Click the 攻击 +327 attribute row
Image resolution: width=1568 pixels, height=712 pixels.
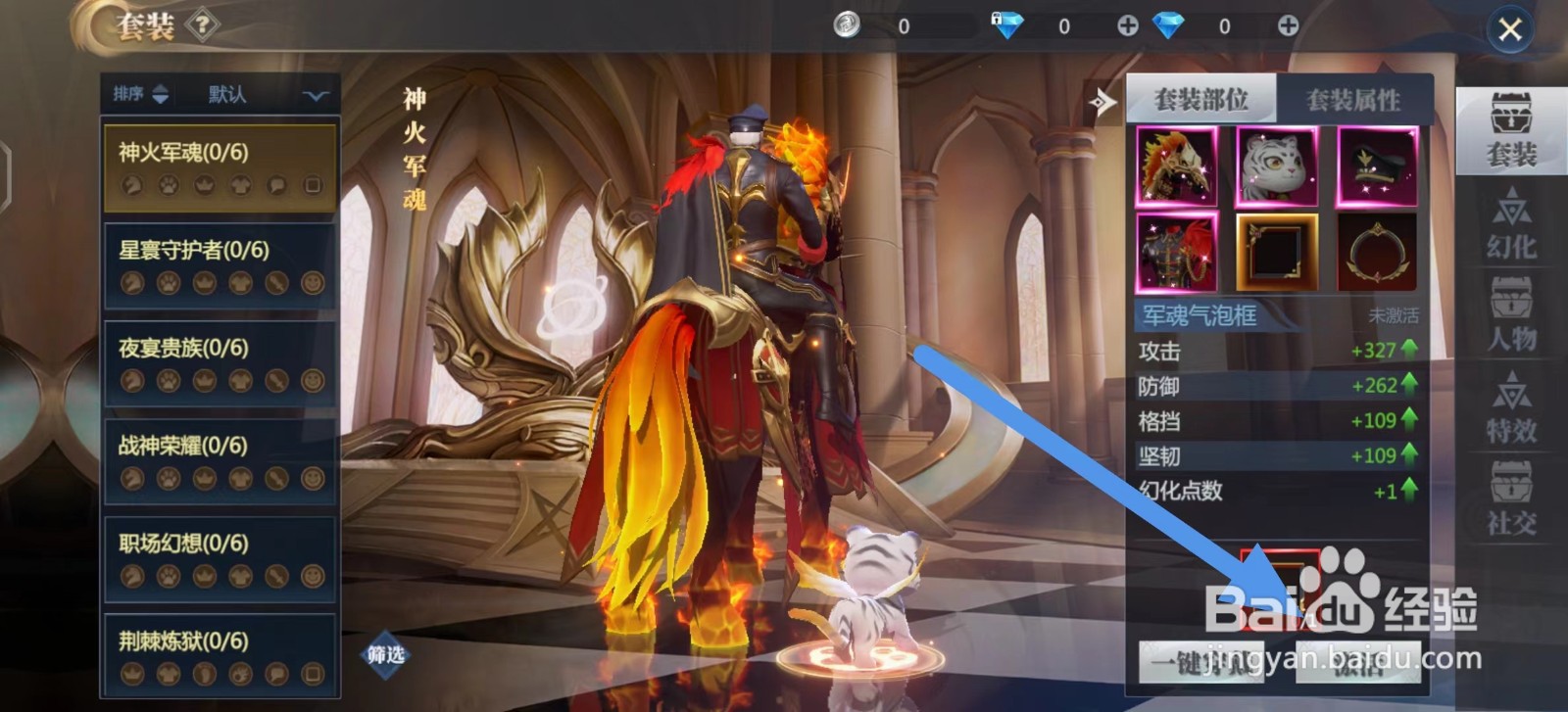1278,351
